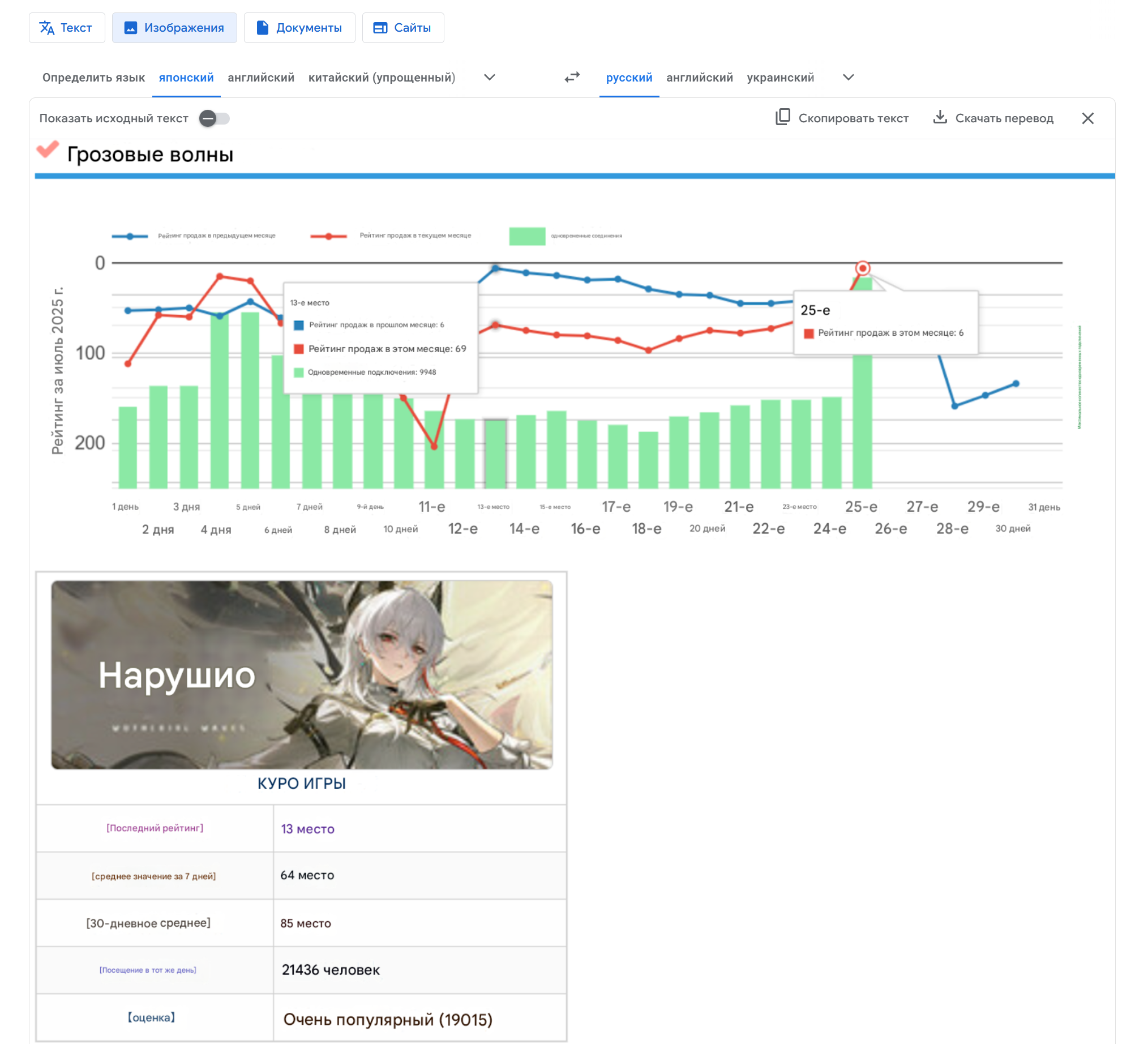Toggle Показать исходный текст switch
Image resolution: width=1148 pixels, height=1044 pixels.
(214, 118)
